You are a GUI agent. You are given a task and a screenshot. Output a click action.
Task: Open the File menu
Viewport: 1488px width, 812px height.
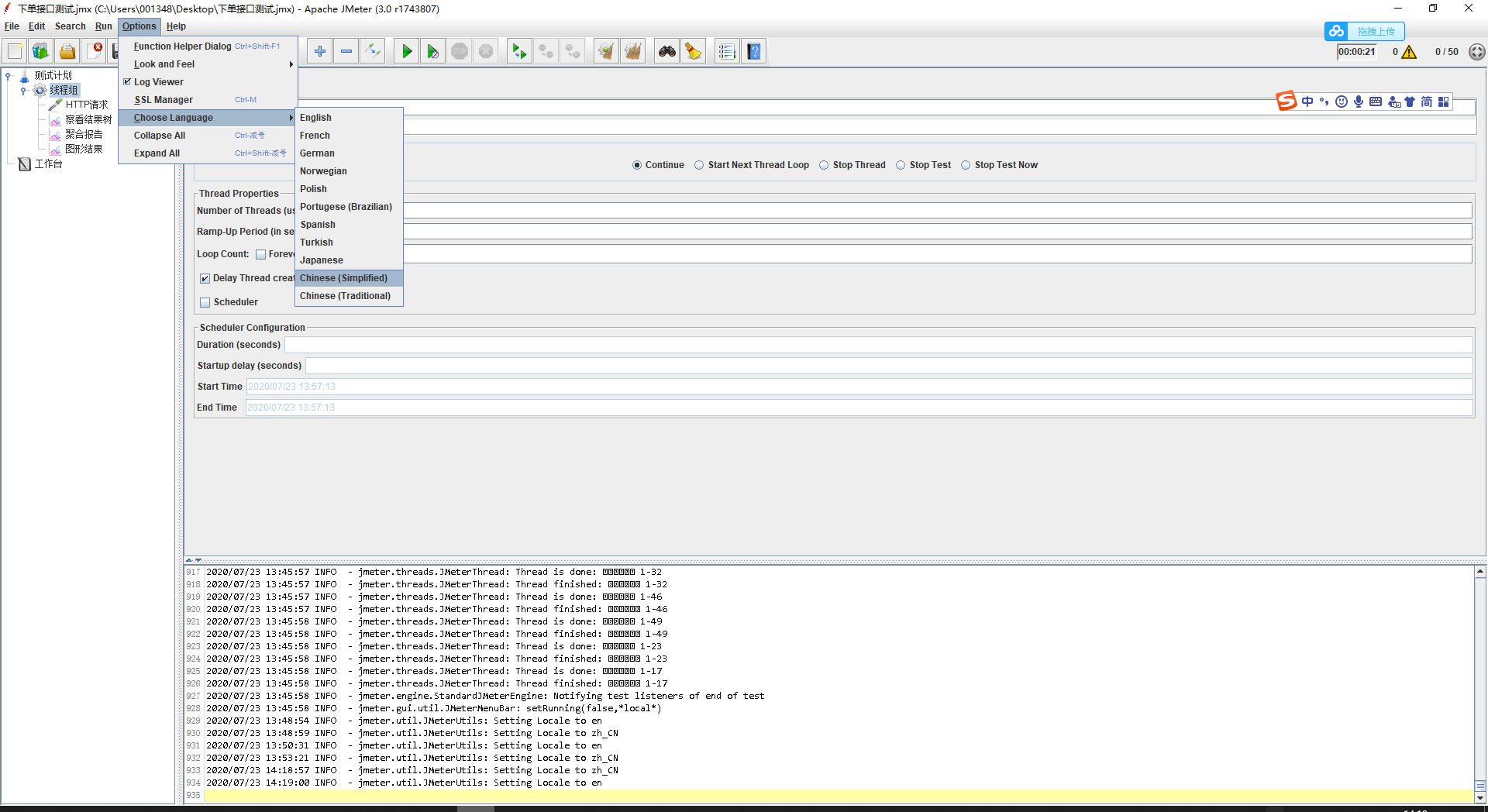pos(12,26)
